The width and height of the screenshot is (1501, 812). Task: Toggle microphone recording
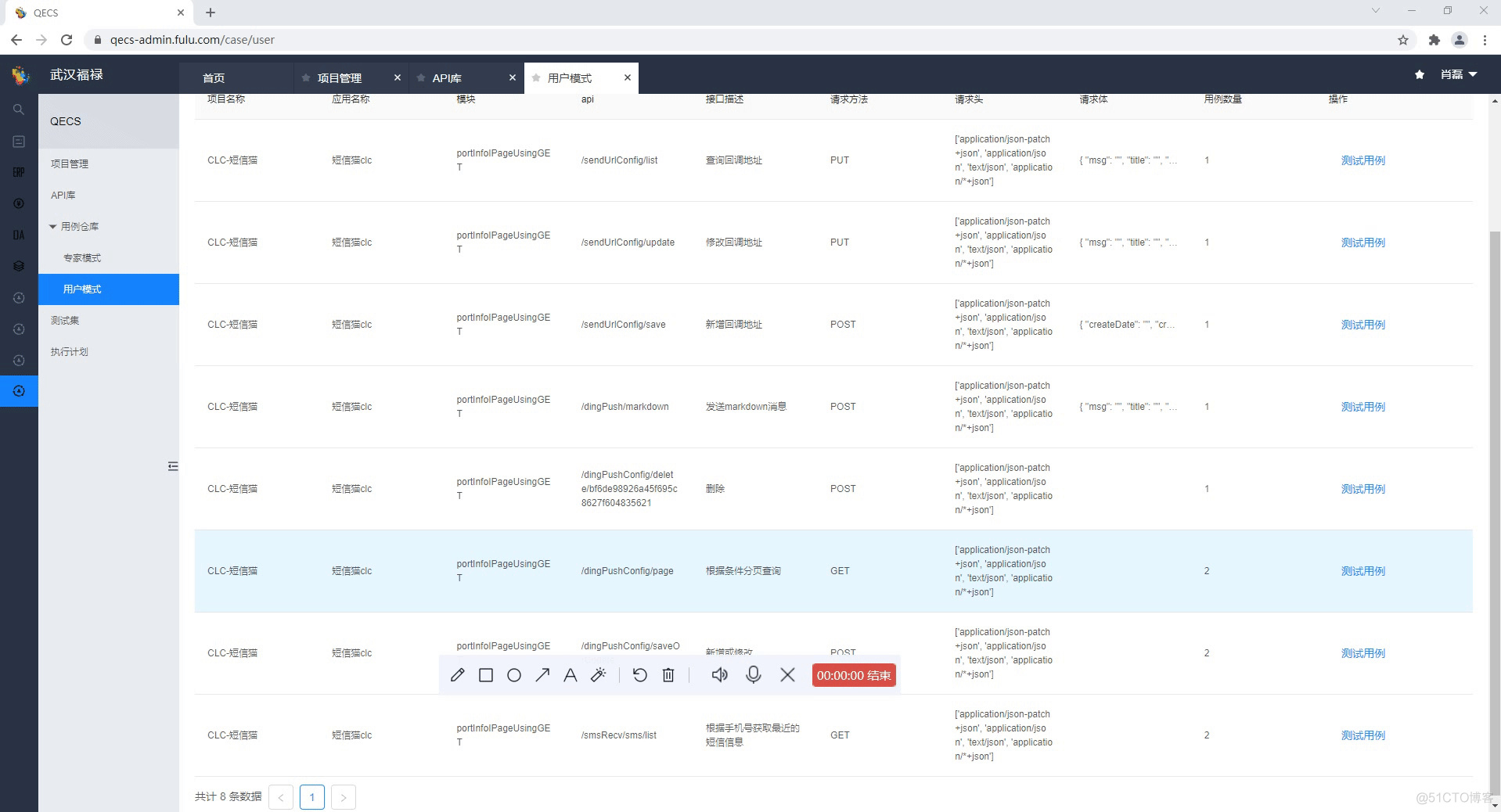(754, 675)
